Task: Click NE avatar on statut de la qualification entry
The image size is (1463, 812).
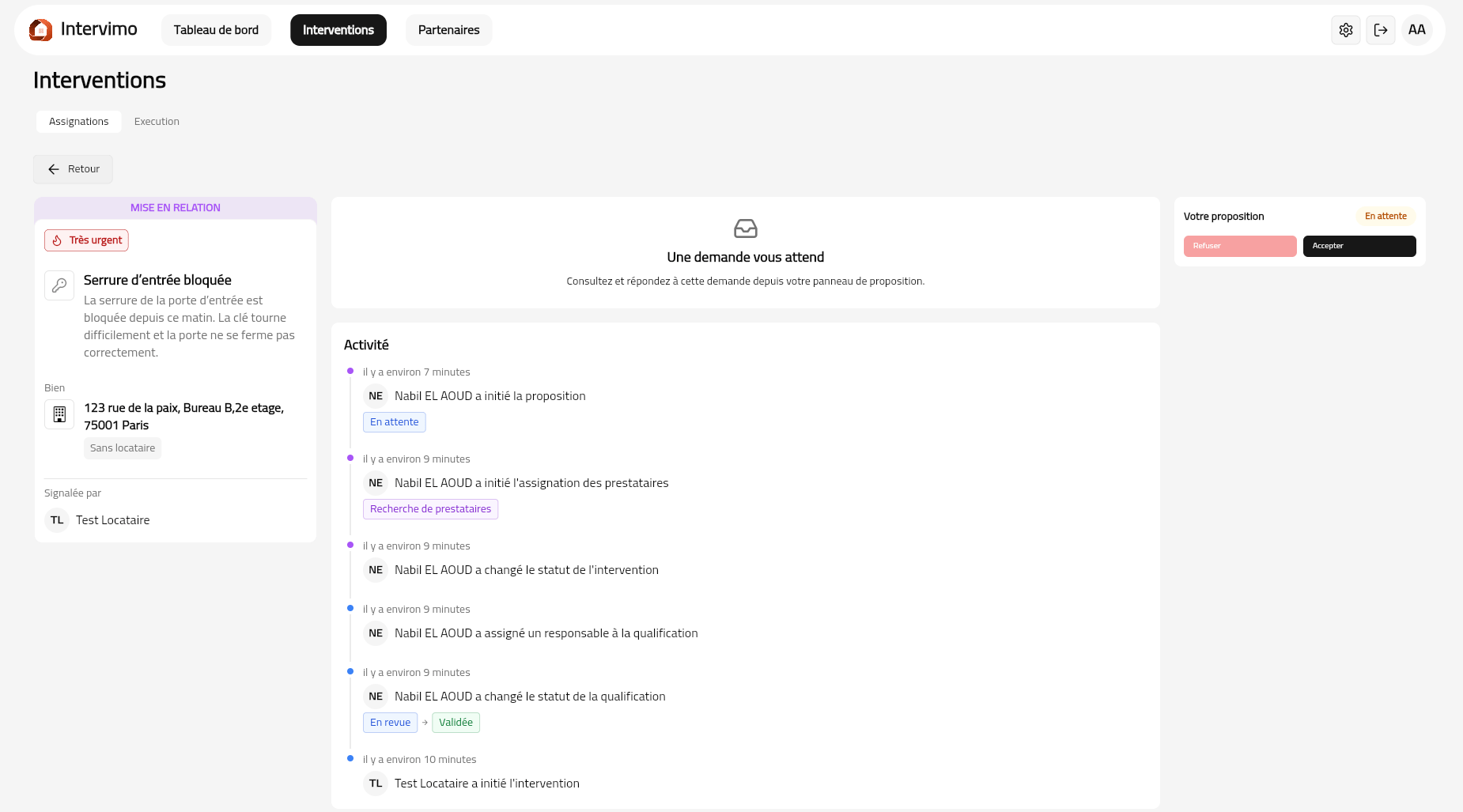Action: pos(376,697)
